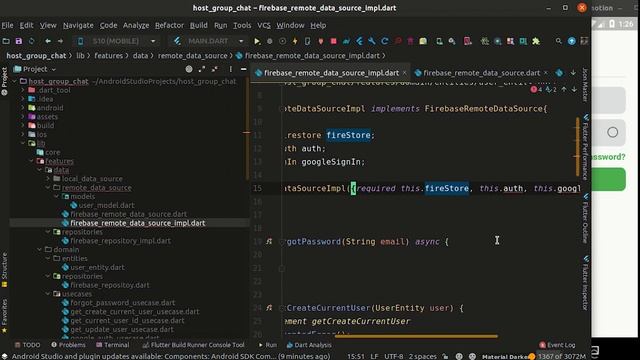Click the UTF-8 encoding in status bar
The width and height of the screenshot is (640, 360).
[393, 356]
